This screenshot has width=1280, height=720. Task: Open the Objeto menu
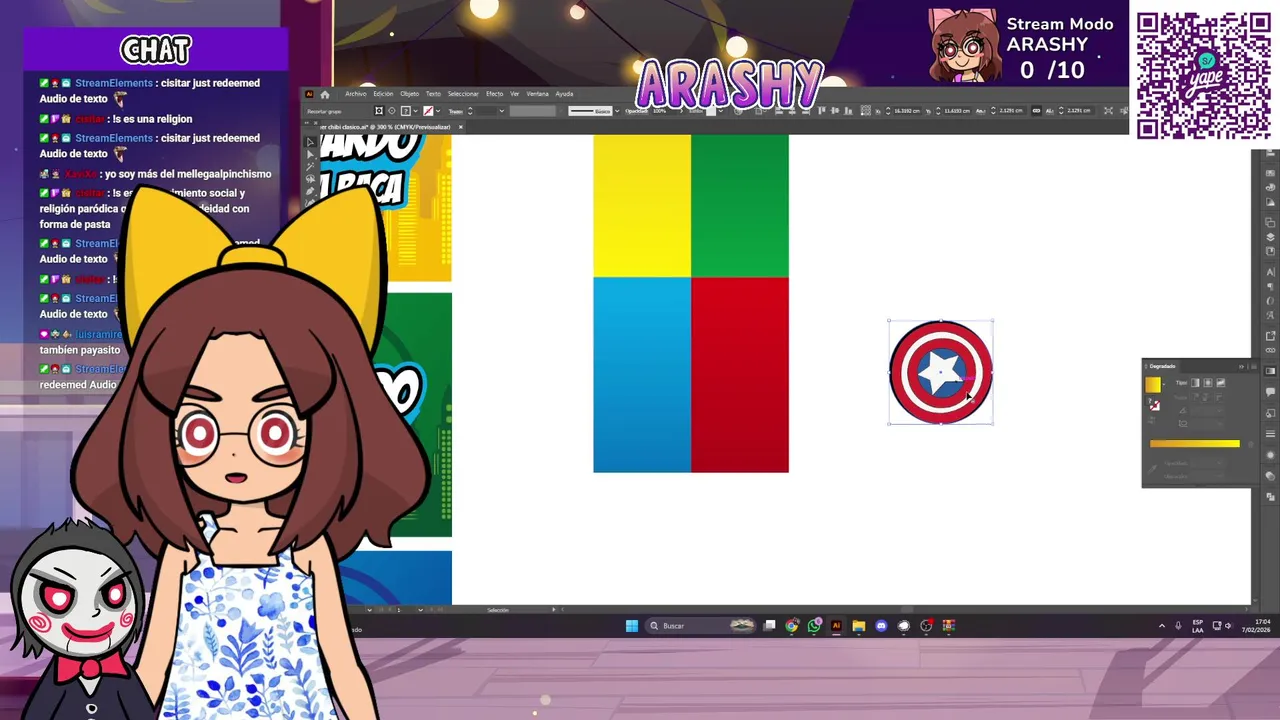409,94
